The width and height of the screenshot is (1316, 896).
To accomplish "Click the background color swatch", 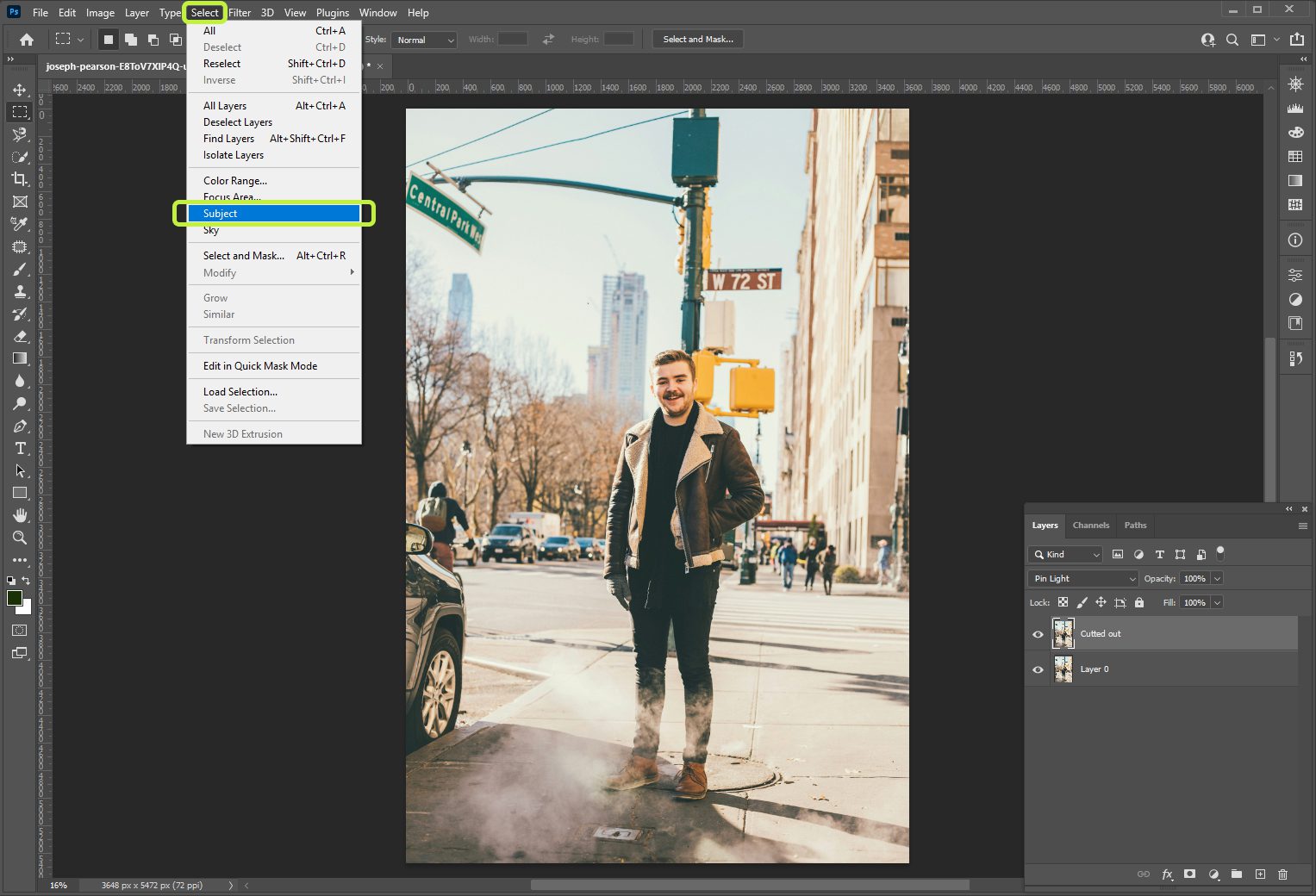I will [26, 608].
